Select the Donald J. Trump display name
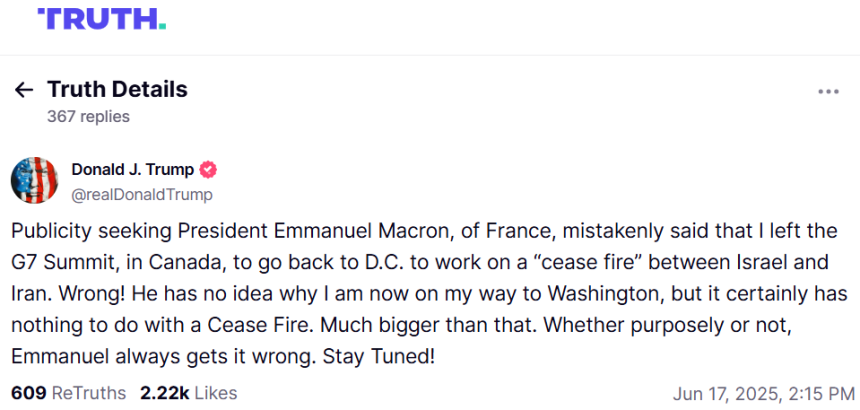 133,170
